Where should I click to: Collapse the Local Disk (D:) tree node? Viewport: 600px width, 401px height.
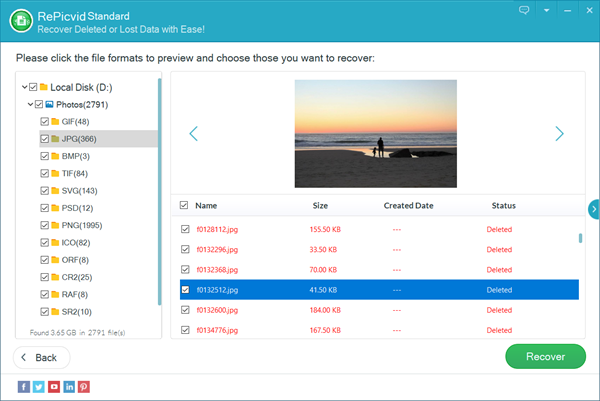click(24, 87)
